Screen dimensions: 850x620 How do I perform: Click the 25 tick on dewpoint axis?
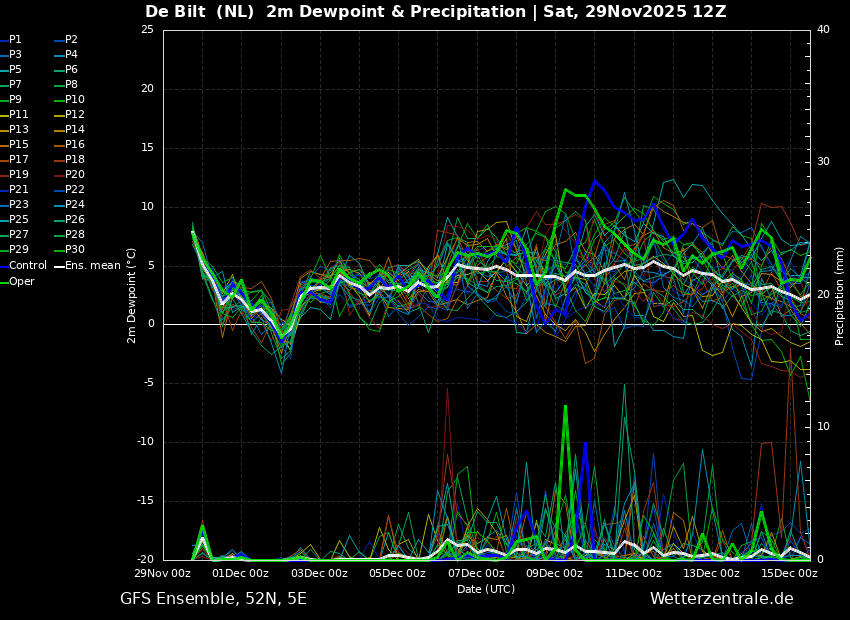147,30
